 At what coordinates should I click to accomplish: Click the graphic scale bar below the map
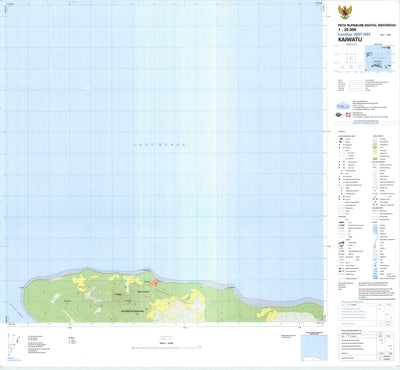(x=167, y=347)
